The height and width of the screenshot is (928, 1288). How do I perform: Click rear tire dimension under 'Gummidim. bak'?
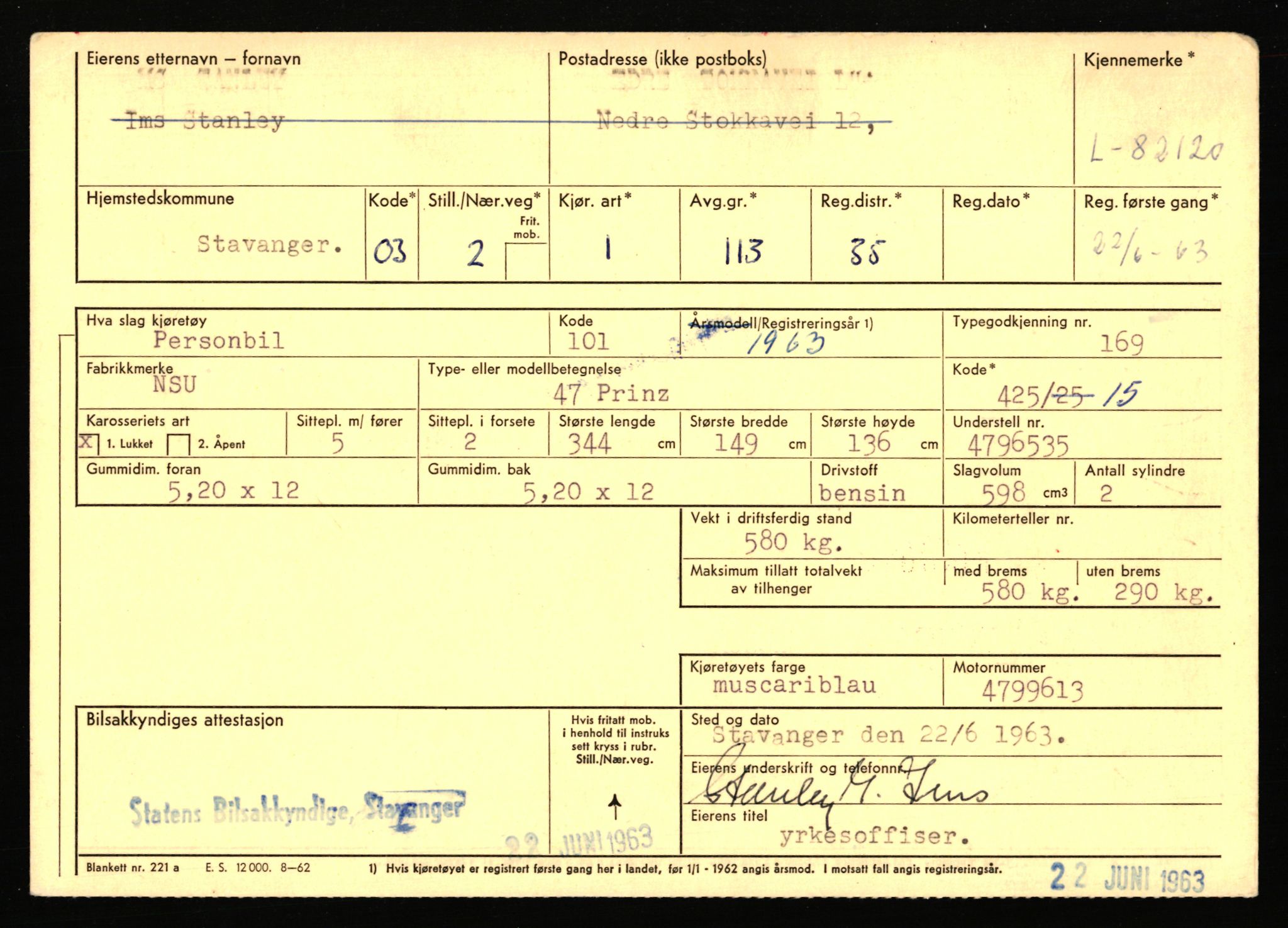(x=589, y=492)
